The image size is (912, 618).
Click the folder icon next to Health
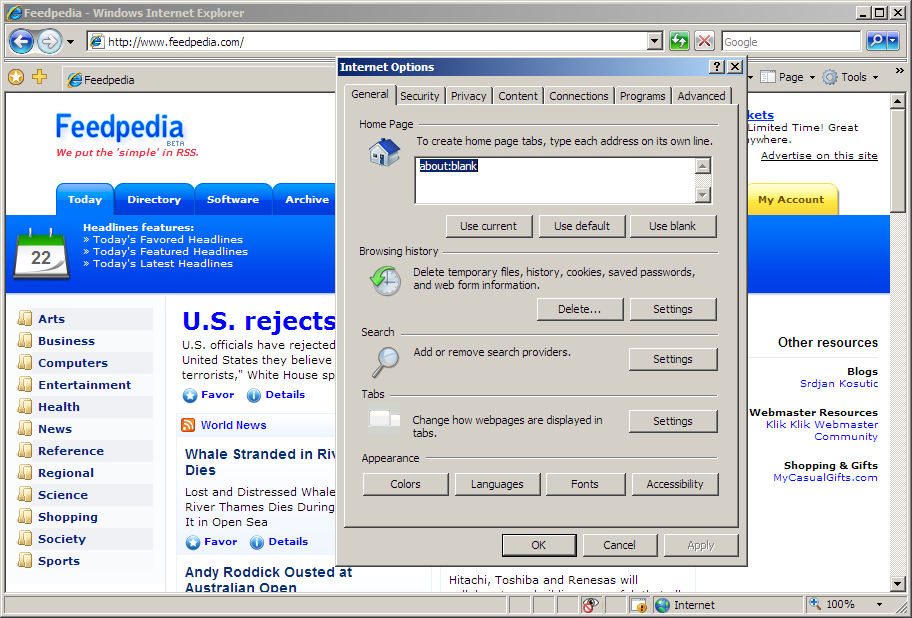25,407
